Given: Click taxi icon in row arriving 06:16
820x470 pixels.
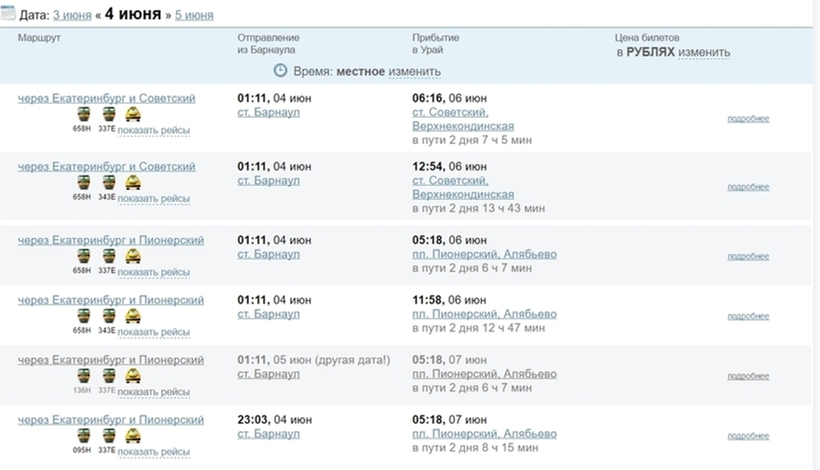Looking at the screenshot, I should (133, 114).
